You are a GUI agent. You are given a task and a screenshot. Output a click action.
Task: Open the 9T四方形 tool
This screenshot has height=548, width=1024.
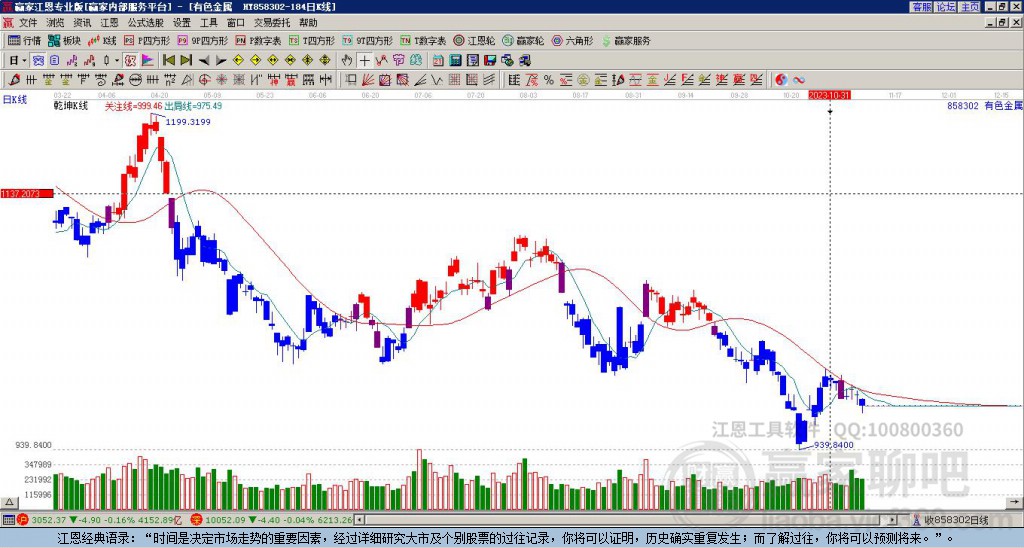pyautogui.click(x=368, y=40)
